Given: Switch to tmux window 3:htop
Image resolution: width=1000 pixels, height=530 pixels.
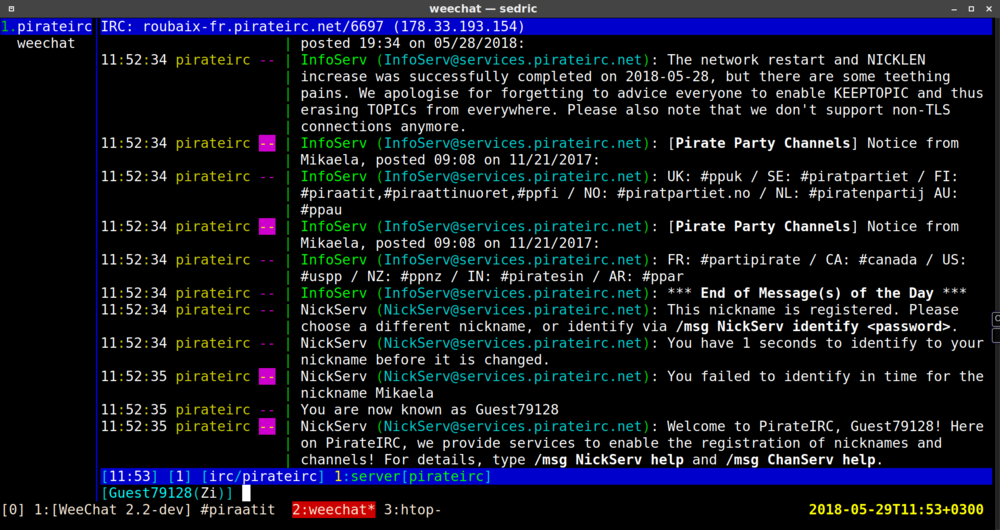Looking at the screenshot, I should click(x=413, y=510).
